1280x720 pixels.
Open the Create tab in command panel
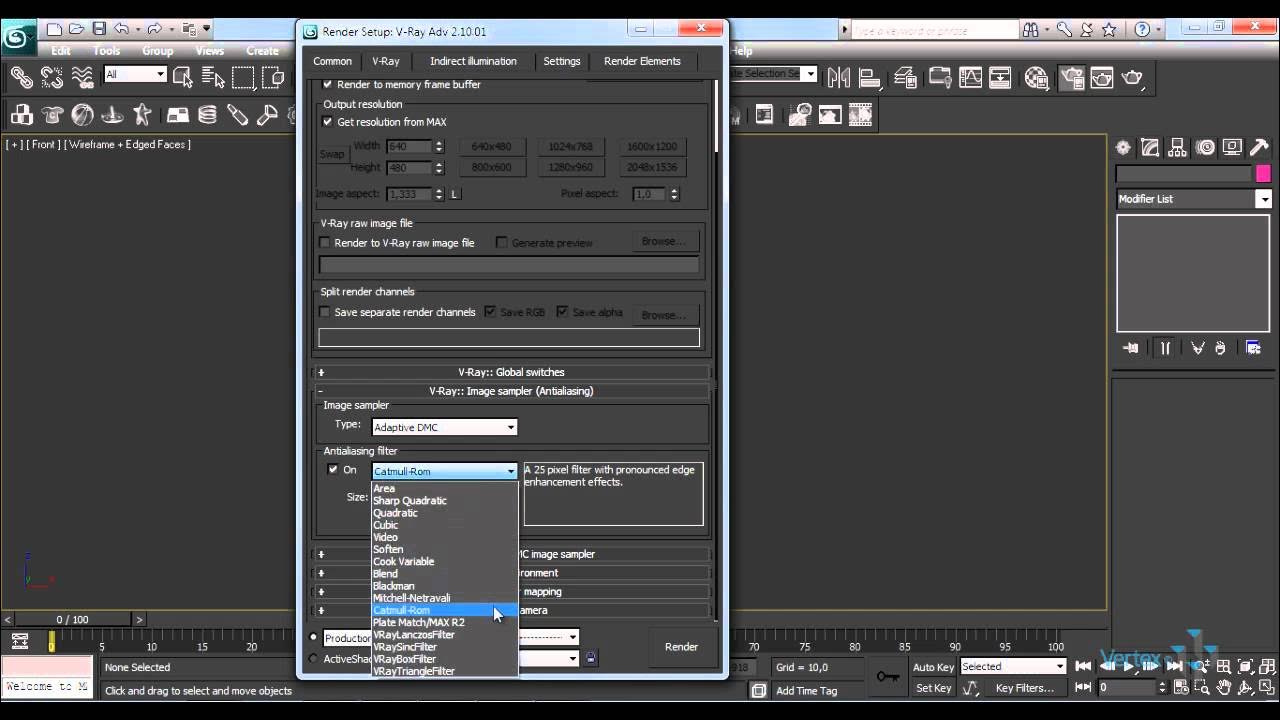point(1123,148)
